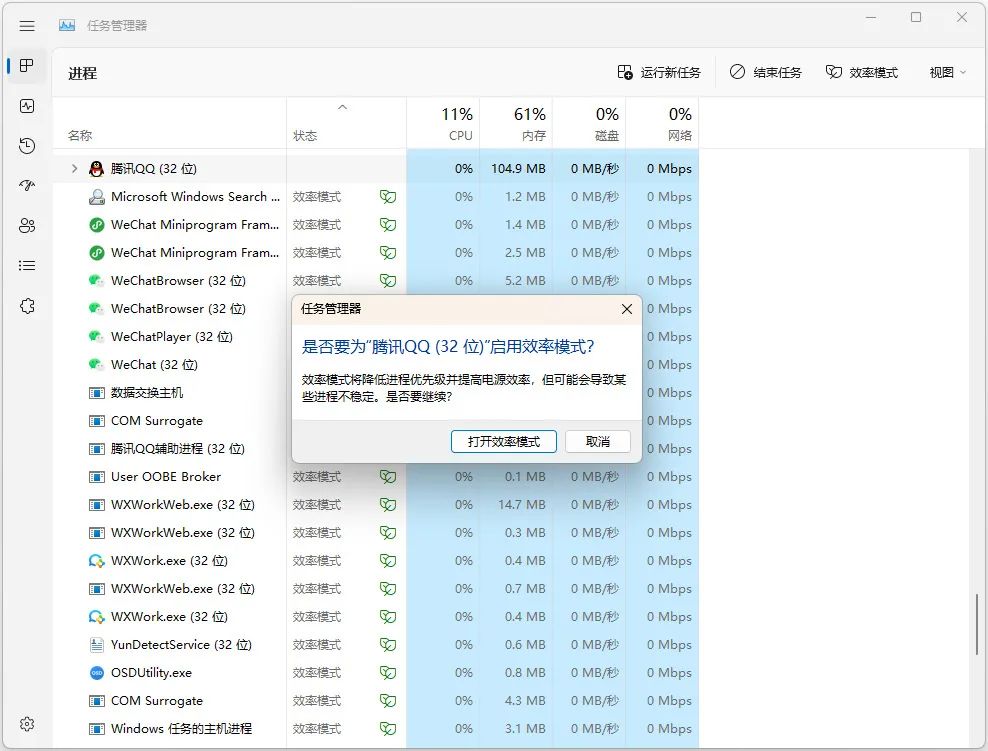
Task: Expand the 腾讯QQ (32 位) process group
Action: click(74, 169)
